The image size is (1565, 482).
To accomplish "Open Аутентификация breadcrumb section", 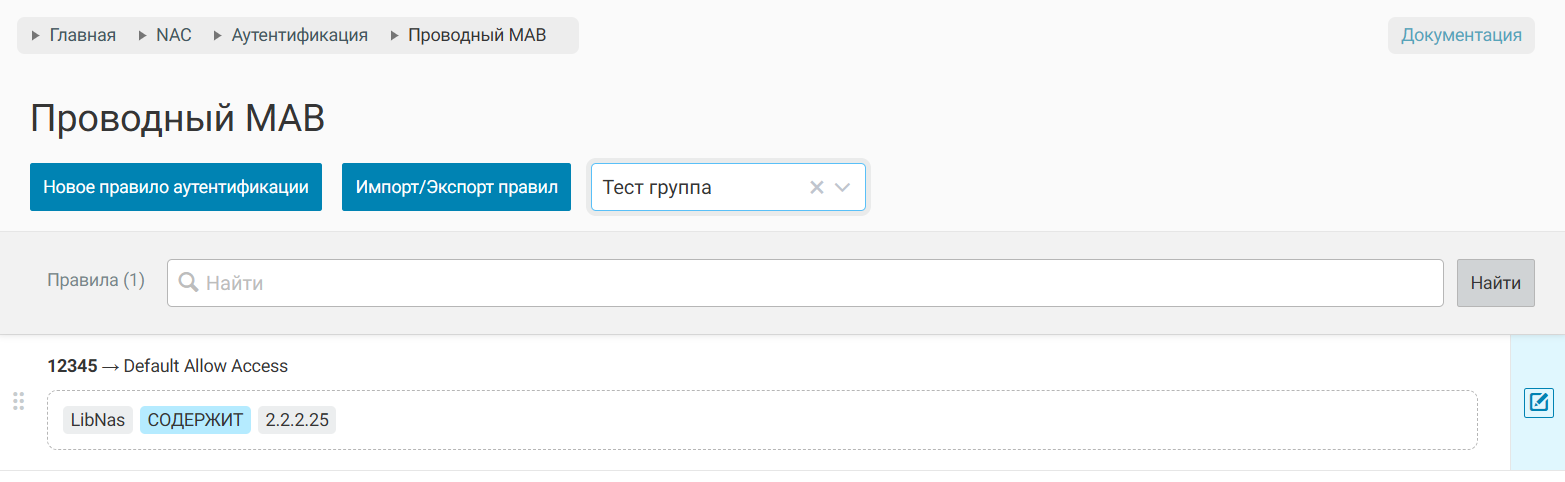I will point(299,35).
